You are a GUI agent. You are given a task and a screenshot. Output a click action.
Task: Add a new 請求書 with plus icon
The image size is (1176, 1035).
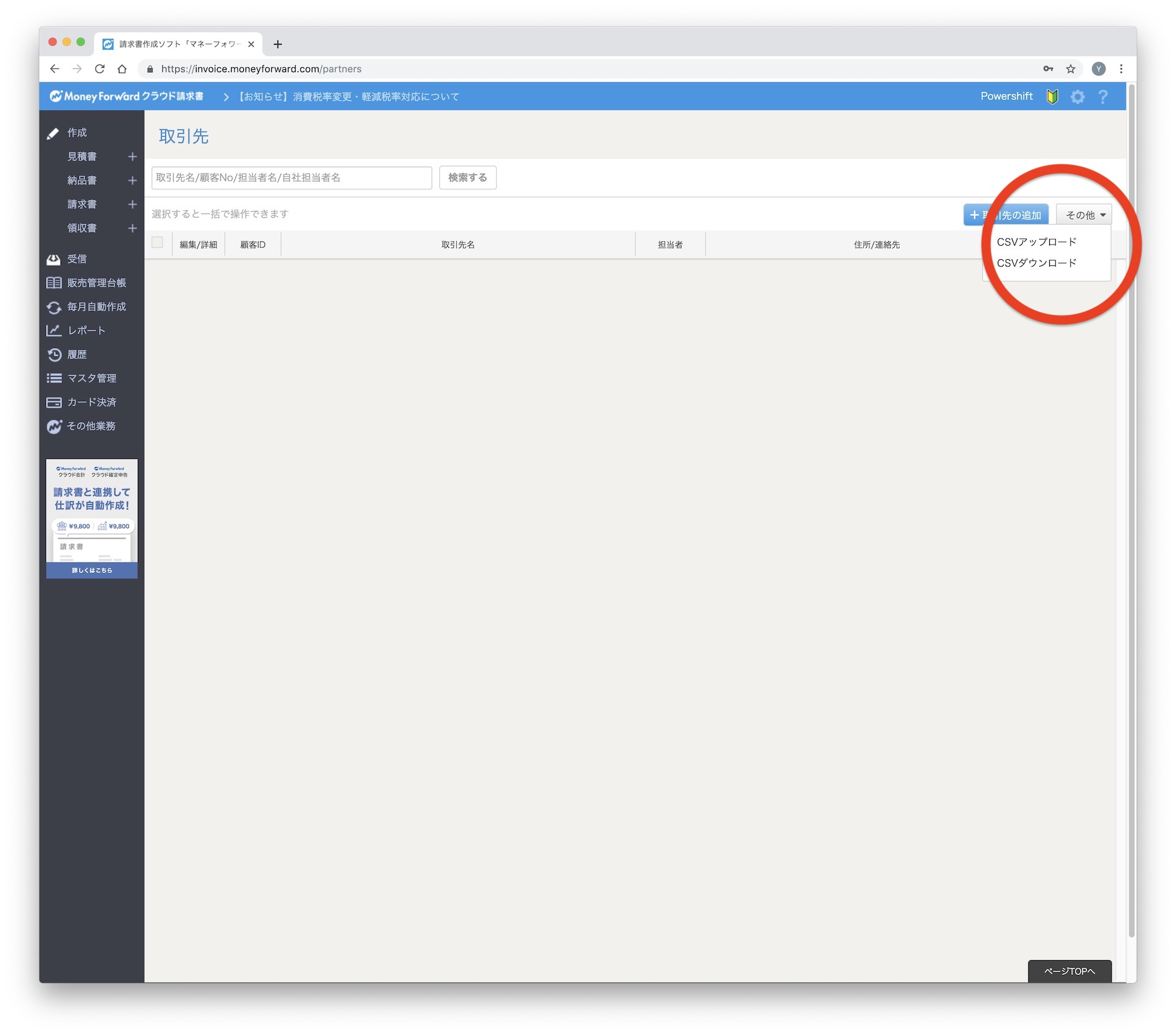click(x=132, y=204)
